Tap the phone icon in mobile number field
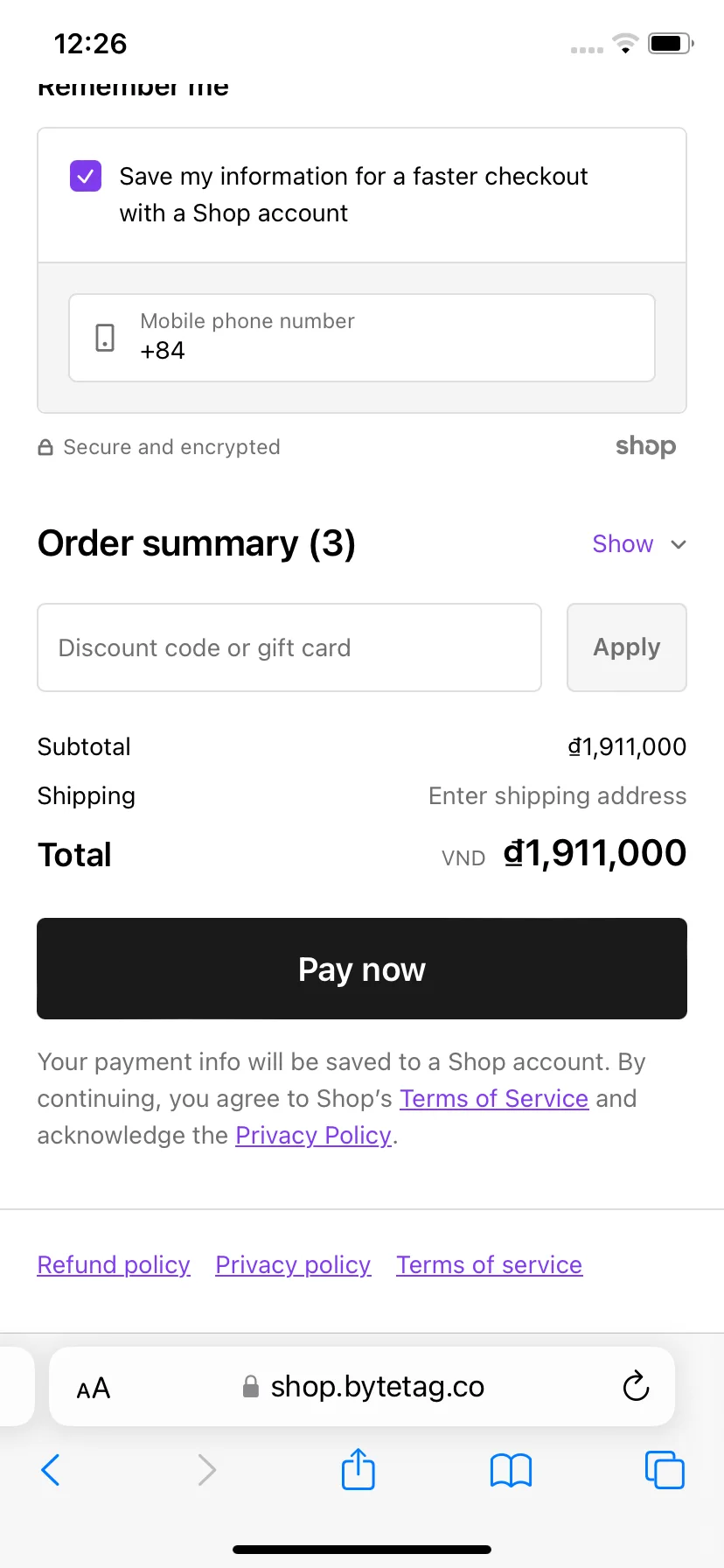 (x=105, y=338)
